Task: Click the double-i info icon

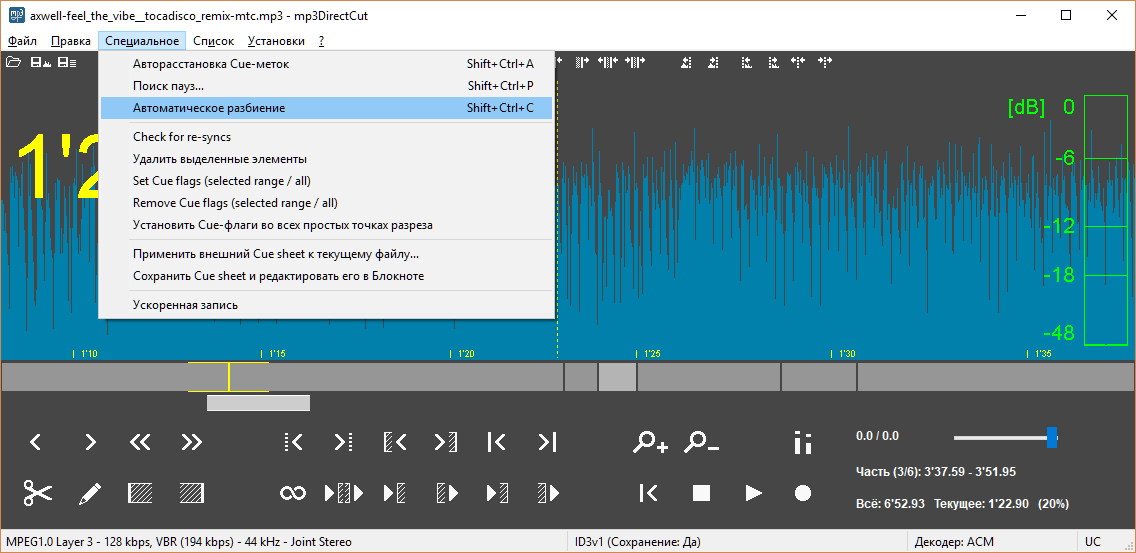Action: [x=802, y=442]
